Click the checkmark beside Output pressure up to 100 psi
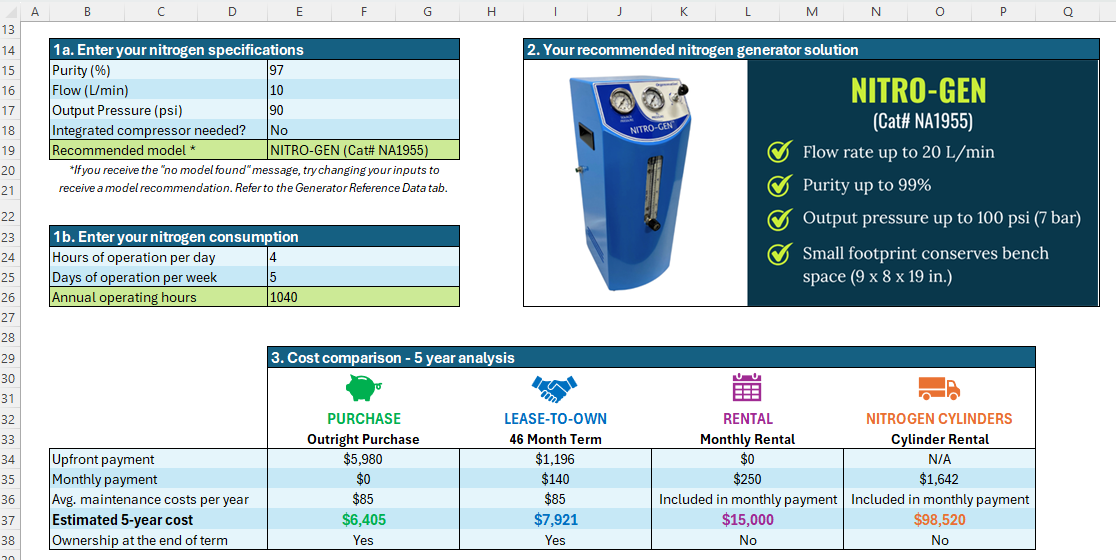The height and width of the screenshot is (560, 1116). [780, 219]
